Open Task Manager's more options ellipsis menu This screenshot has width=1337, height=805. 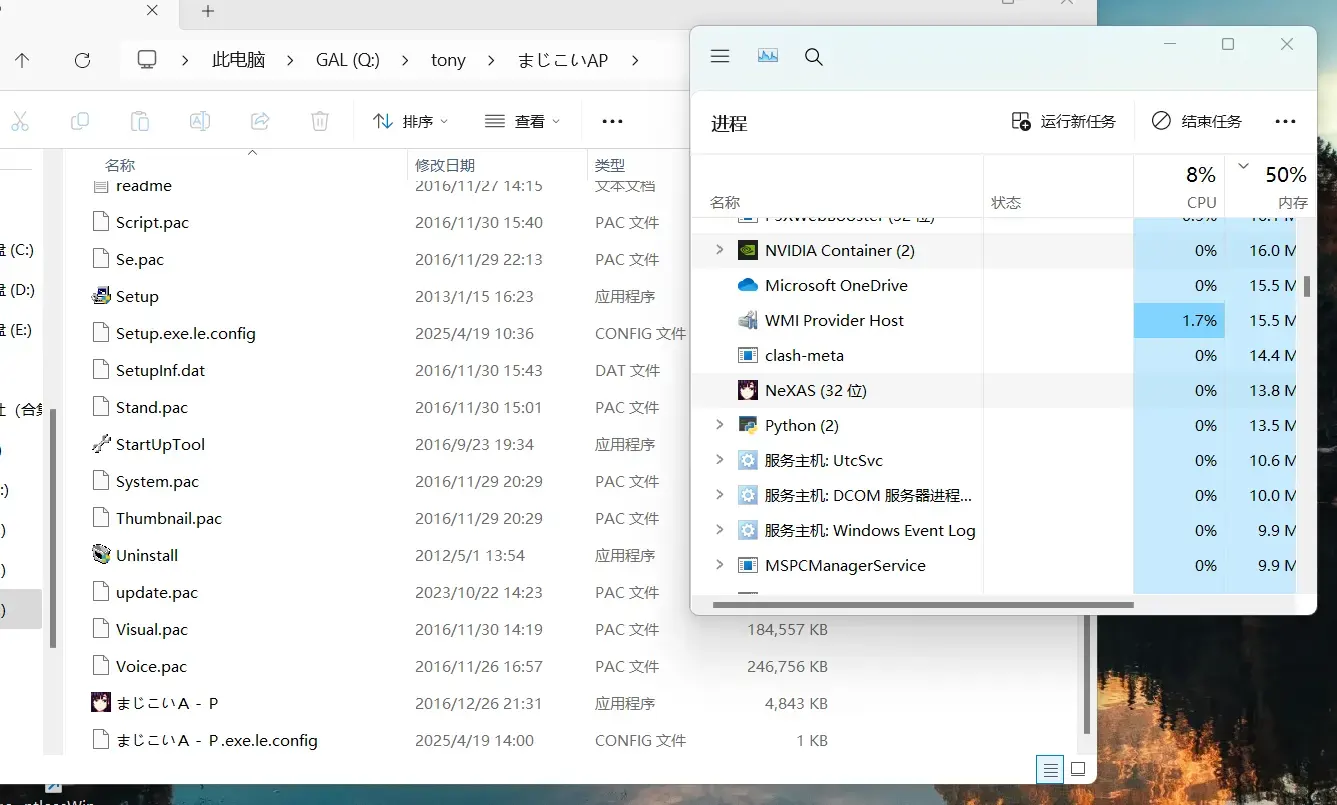coord(1286,121)
